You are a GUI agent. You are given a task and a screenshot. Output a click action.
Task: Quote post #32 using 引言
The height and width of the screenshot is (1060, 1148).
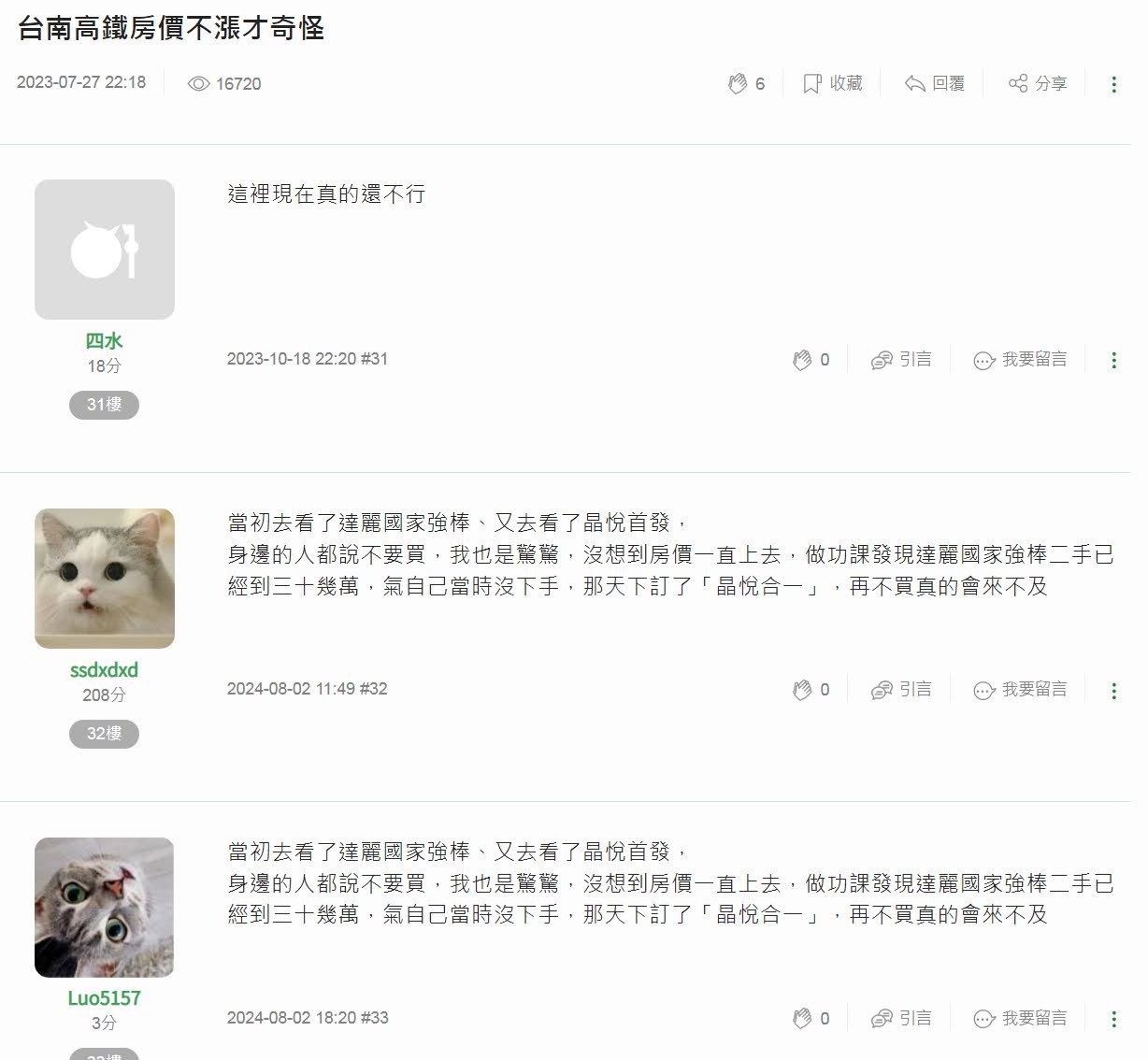click(x=901, y=690)
